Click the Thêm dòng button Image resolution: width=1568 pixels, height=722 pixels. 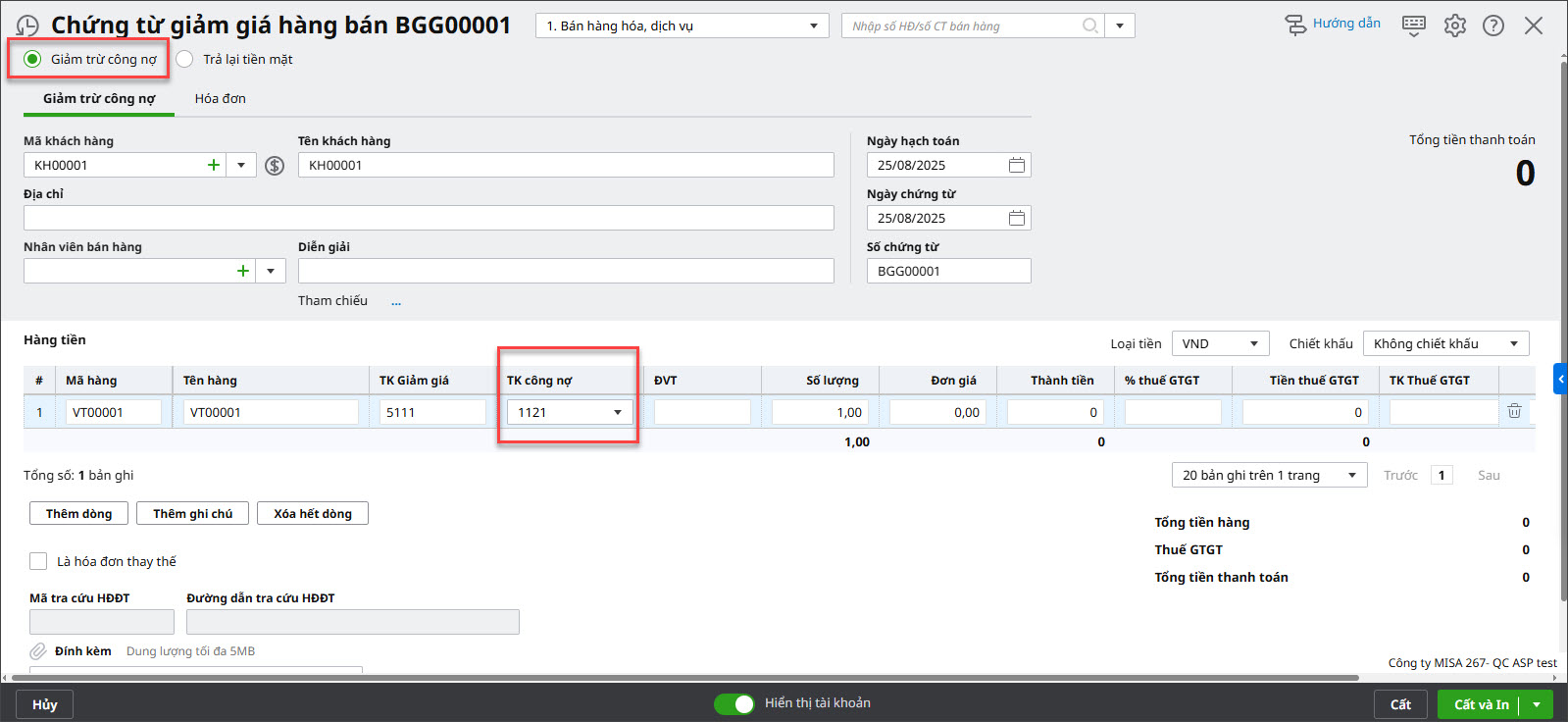point(78,513)
